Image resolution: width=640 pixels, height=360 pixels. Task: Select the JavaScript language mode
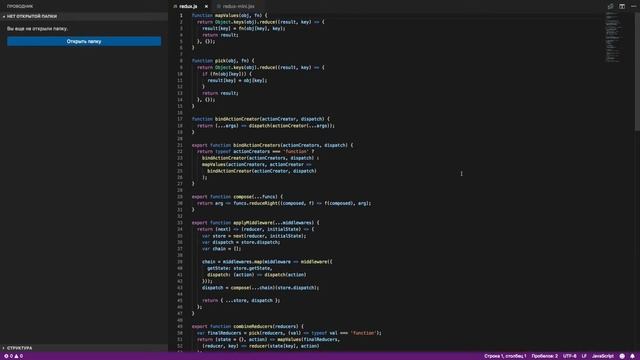pyautogui.click(x=602, y=356)
